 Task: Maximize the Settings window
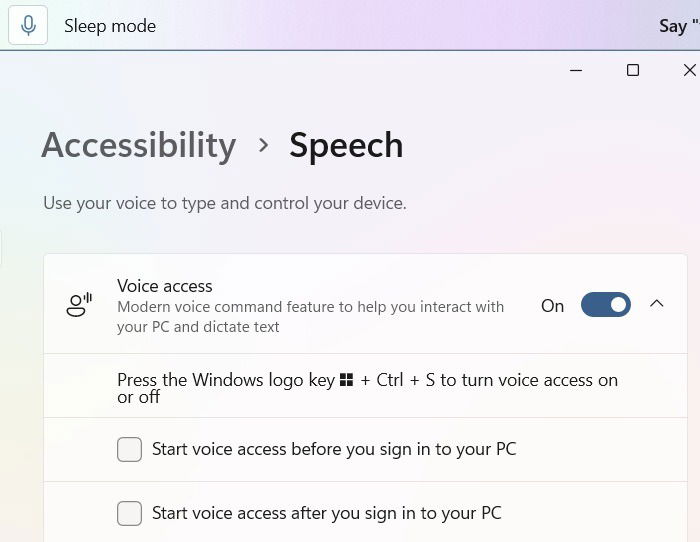(x=633, y=70)
